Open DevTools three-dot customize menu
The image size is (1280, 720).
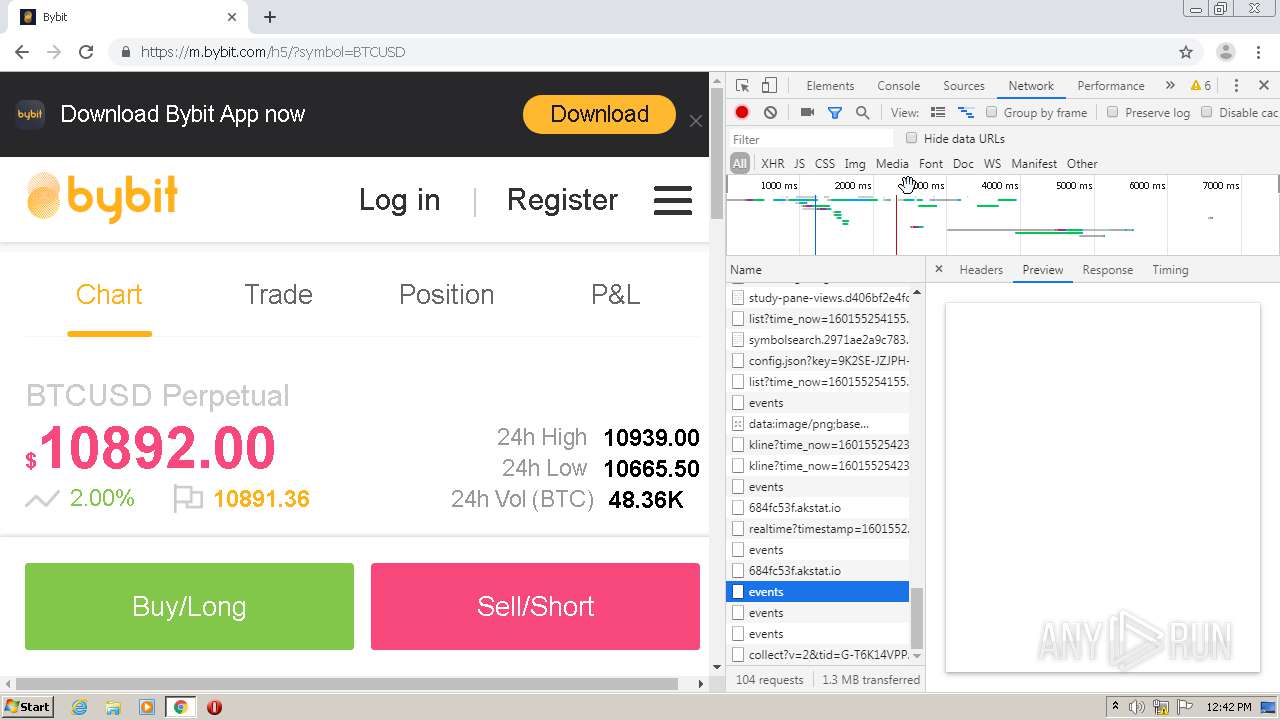coord(1236,86)
